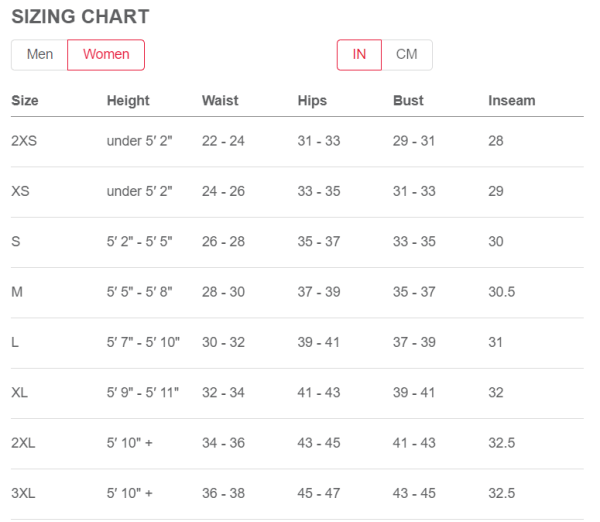
Task: Click the Hips column header
Action: point(312,101)
